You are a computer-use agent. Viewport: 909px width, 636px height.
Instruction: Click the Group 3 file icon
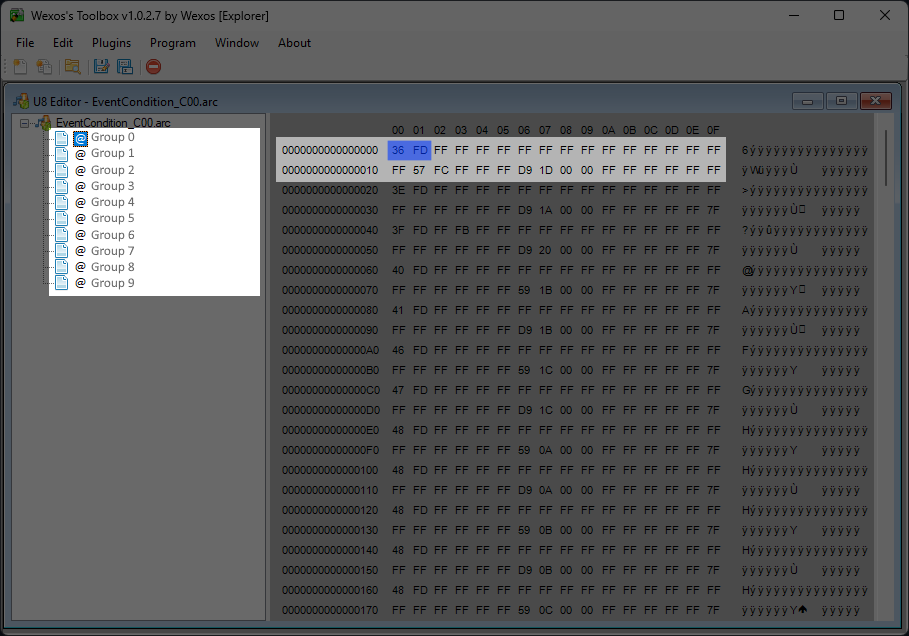point(62,186)
